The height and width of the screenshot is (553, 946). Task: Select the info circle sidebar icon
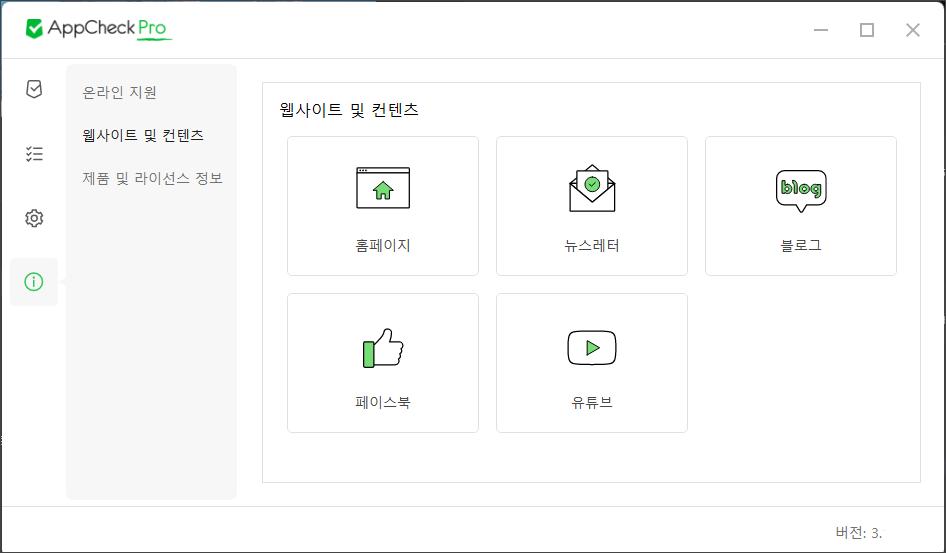[x=34, y=282]
